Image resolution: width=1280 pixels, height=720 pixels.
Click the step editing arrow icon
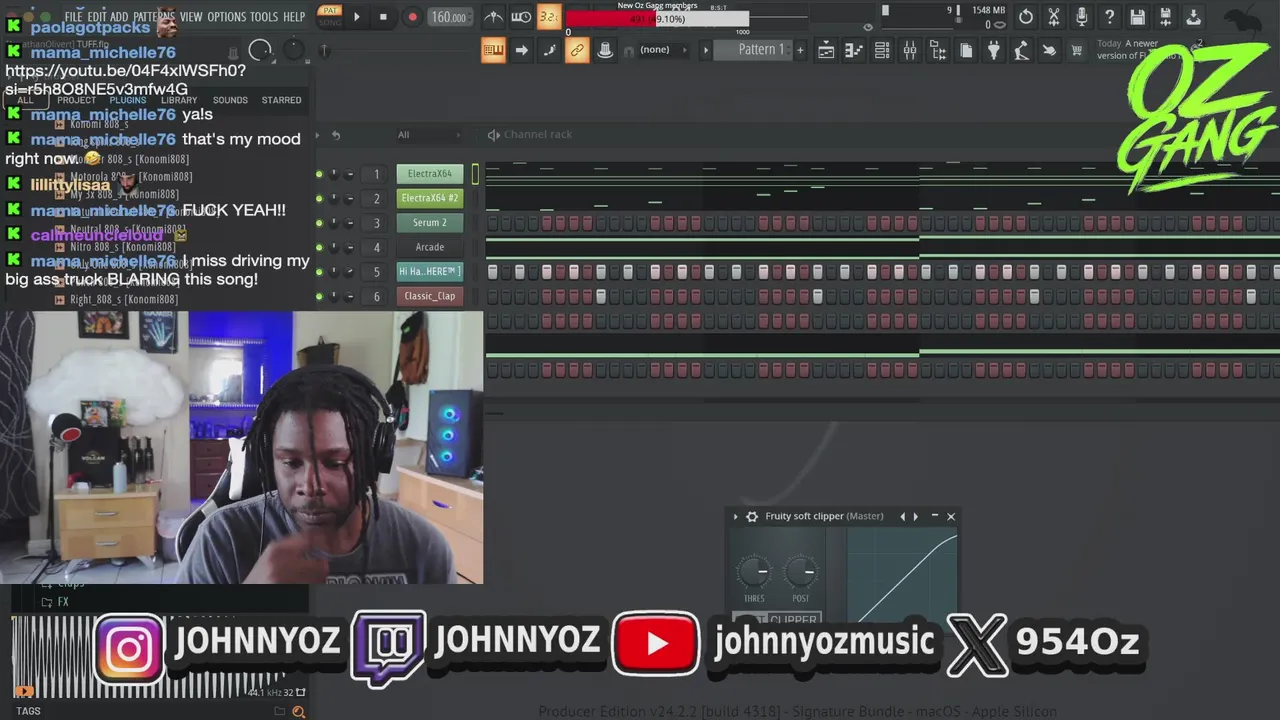coord(521,50)
